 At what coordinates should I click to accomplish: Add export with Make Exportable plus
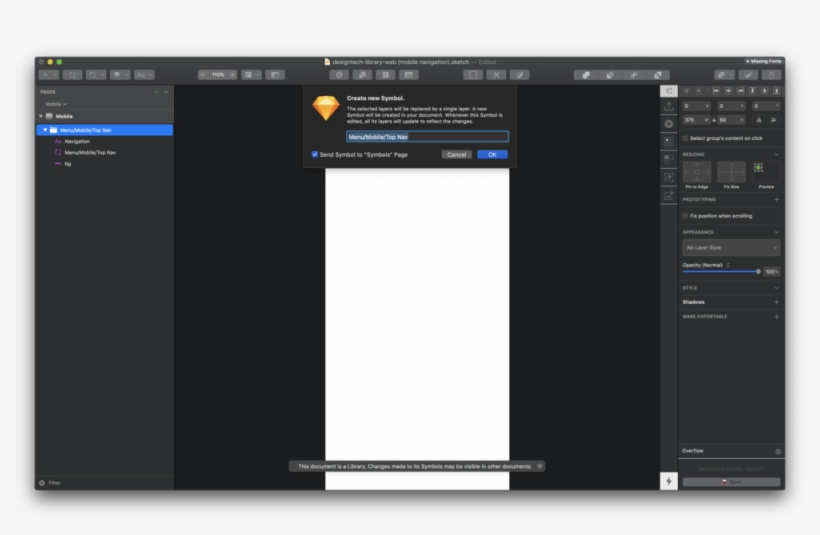coord(777,316)
